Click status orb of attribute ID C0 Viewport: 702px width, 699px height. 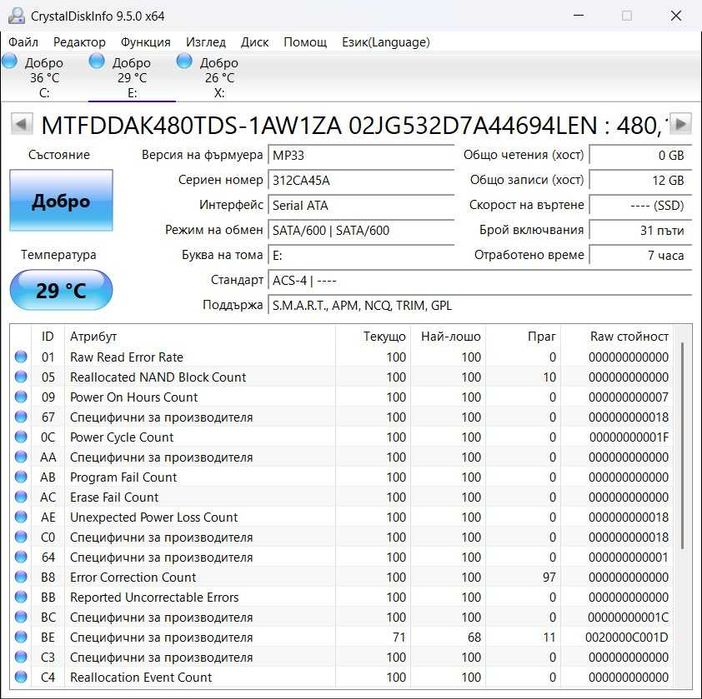21,537
